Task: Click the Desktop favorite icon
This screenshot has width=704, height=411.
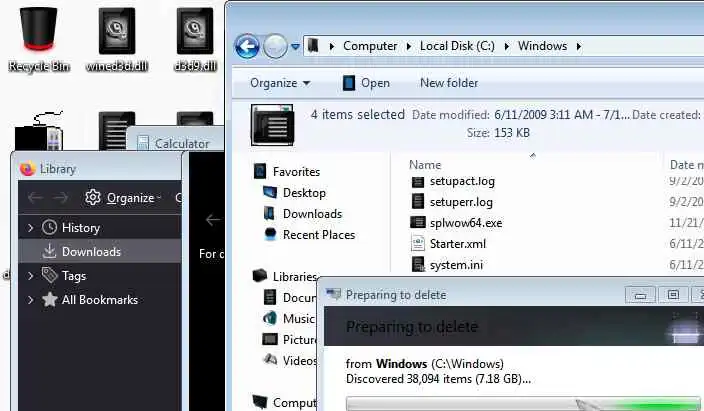Action: (269, 192)
